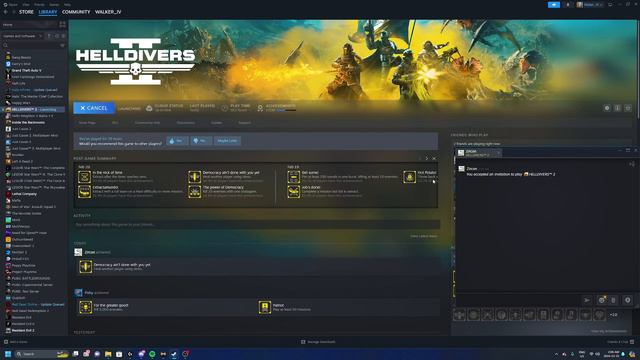
Task: Select Need for Speed Heat in library
Action: click(x=29, y=233)
